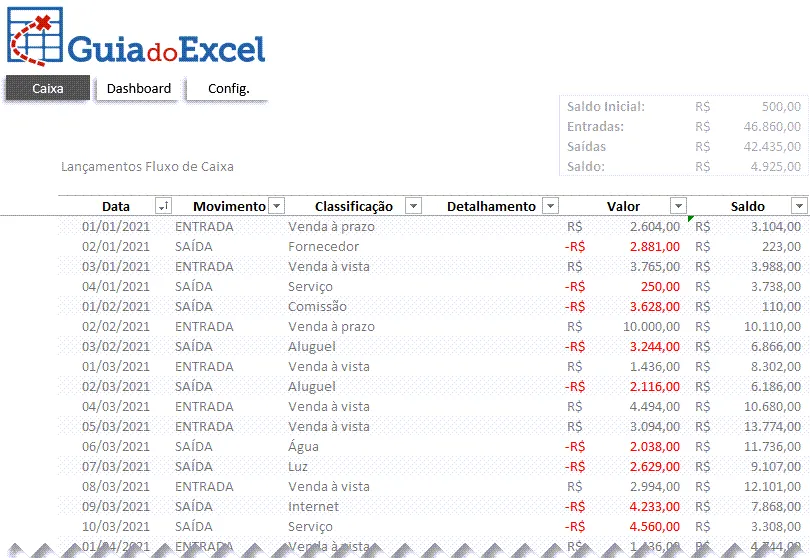The image size is (810, 558).
Task: Open the Detalhamento filter arrow
Action: pyautogui.click(x=551, y=206)
